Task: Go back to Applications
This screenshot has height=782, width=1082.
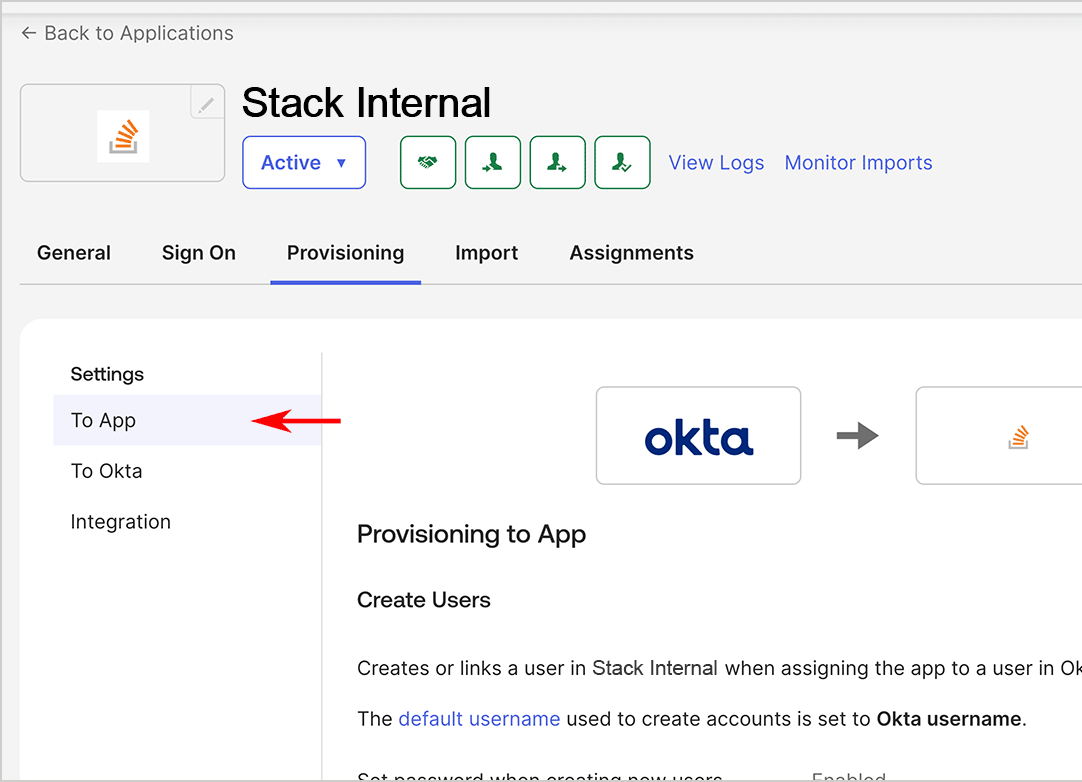Action: click(x=127, y=33)
